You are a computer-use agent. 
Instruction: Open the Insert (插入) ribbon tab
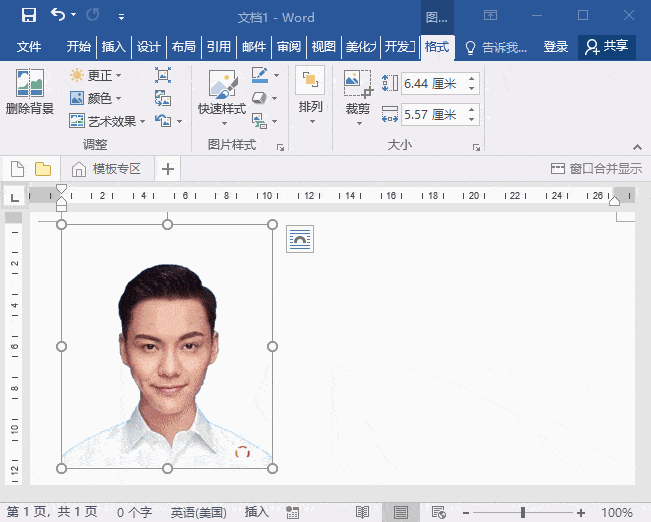(114, 47)
